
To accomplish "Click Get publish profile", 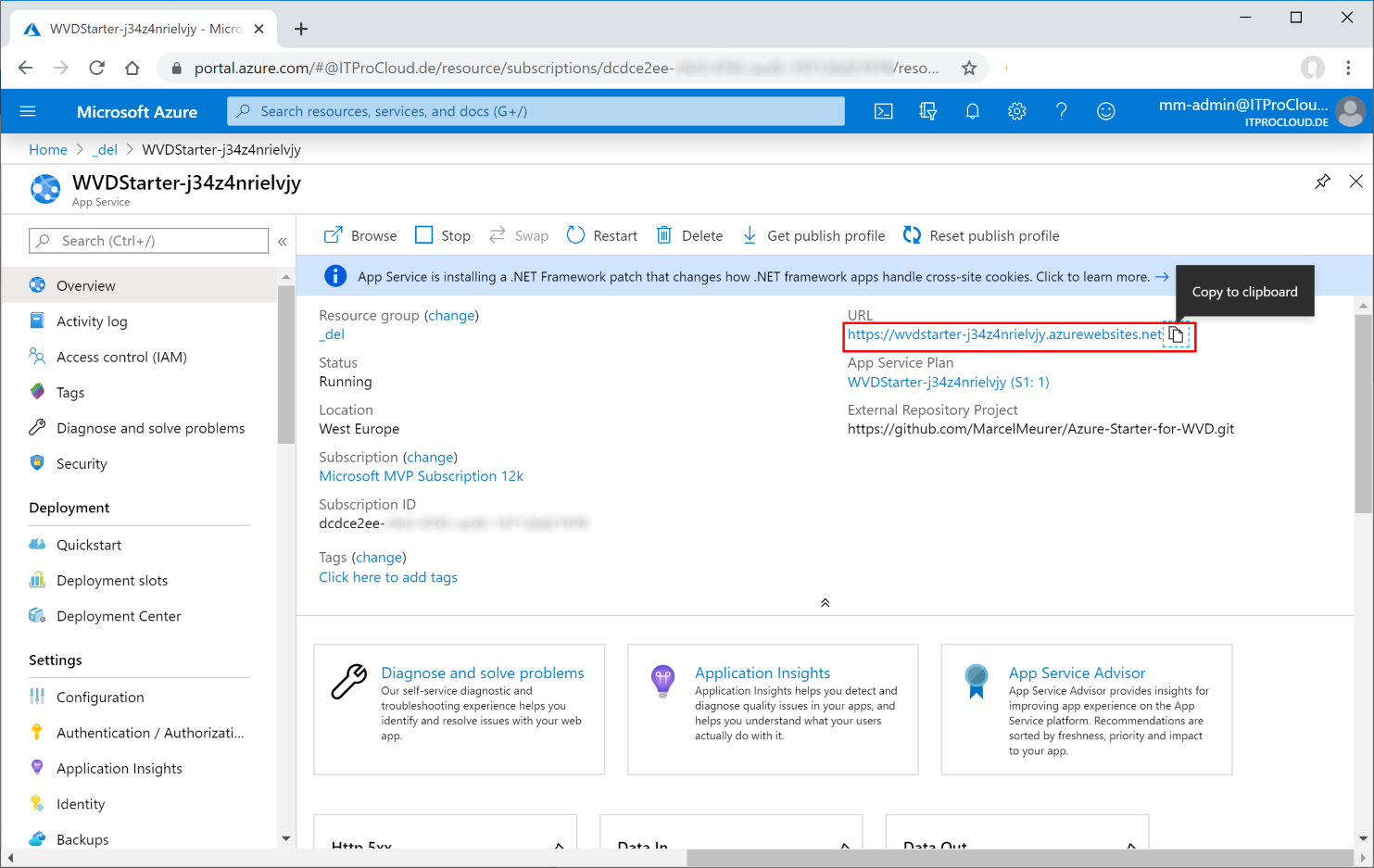I will click(813, 235).
